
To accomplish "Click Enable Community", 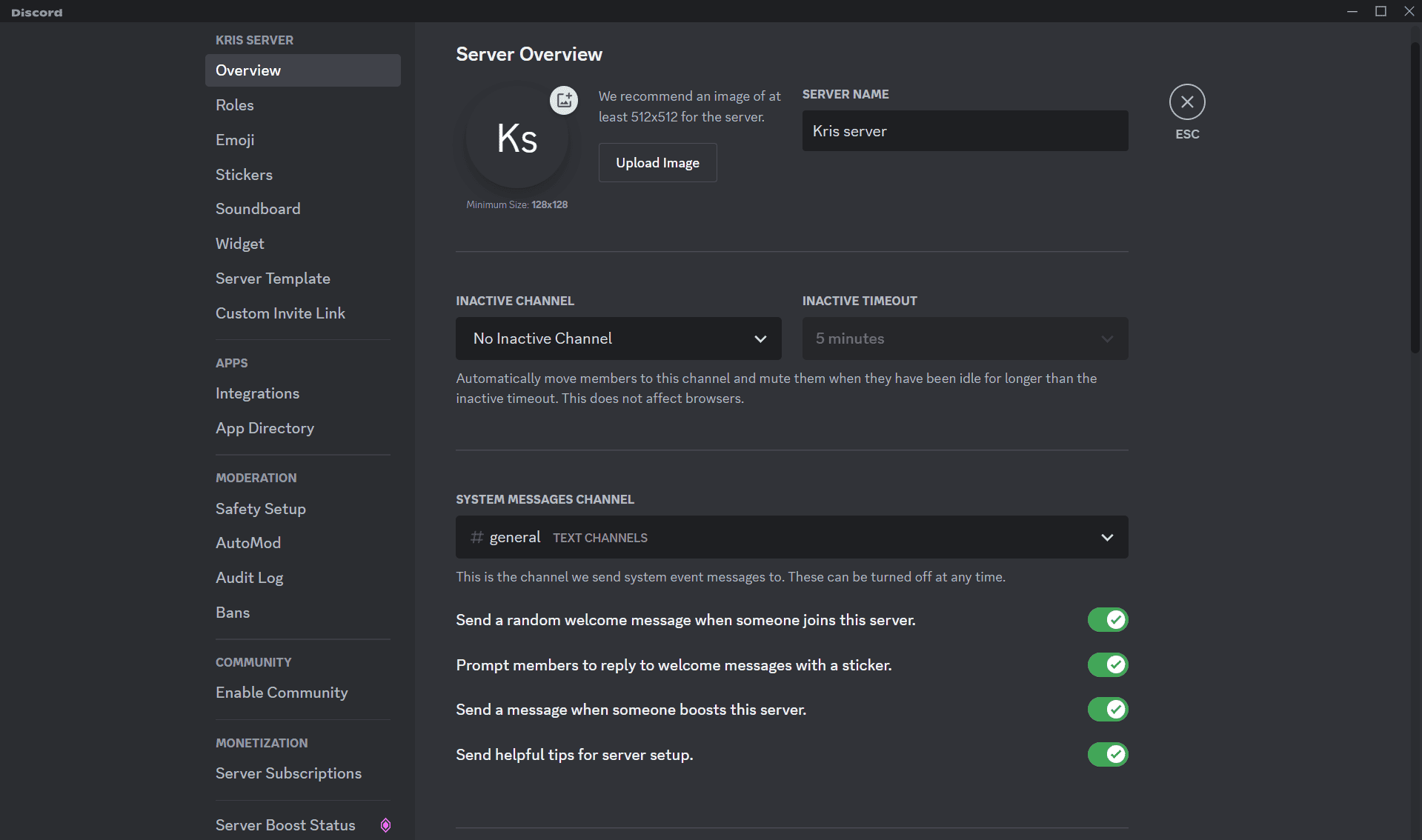I will (302, 693).
